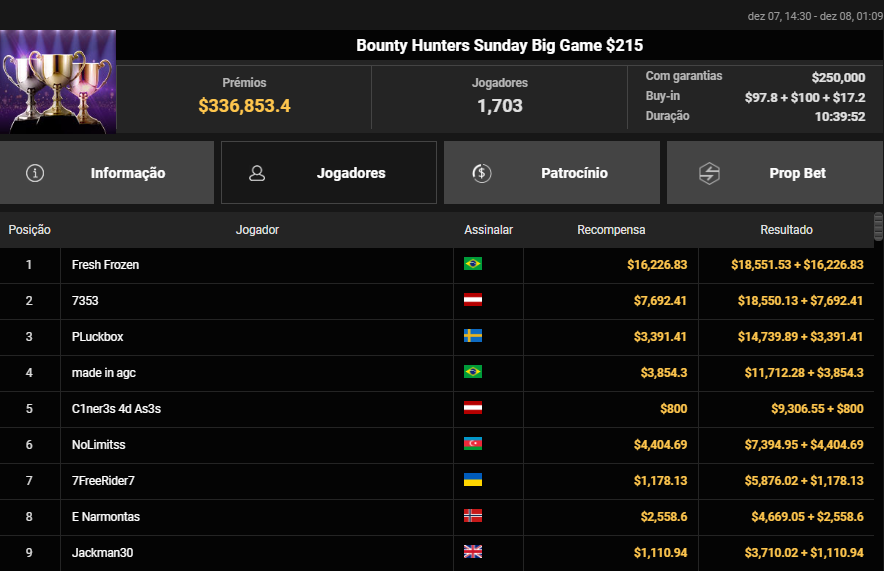Select player Fresh Frozen

[105, 265]
